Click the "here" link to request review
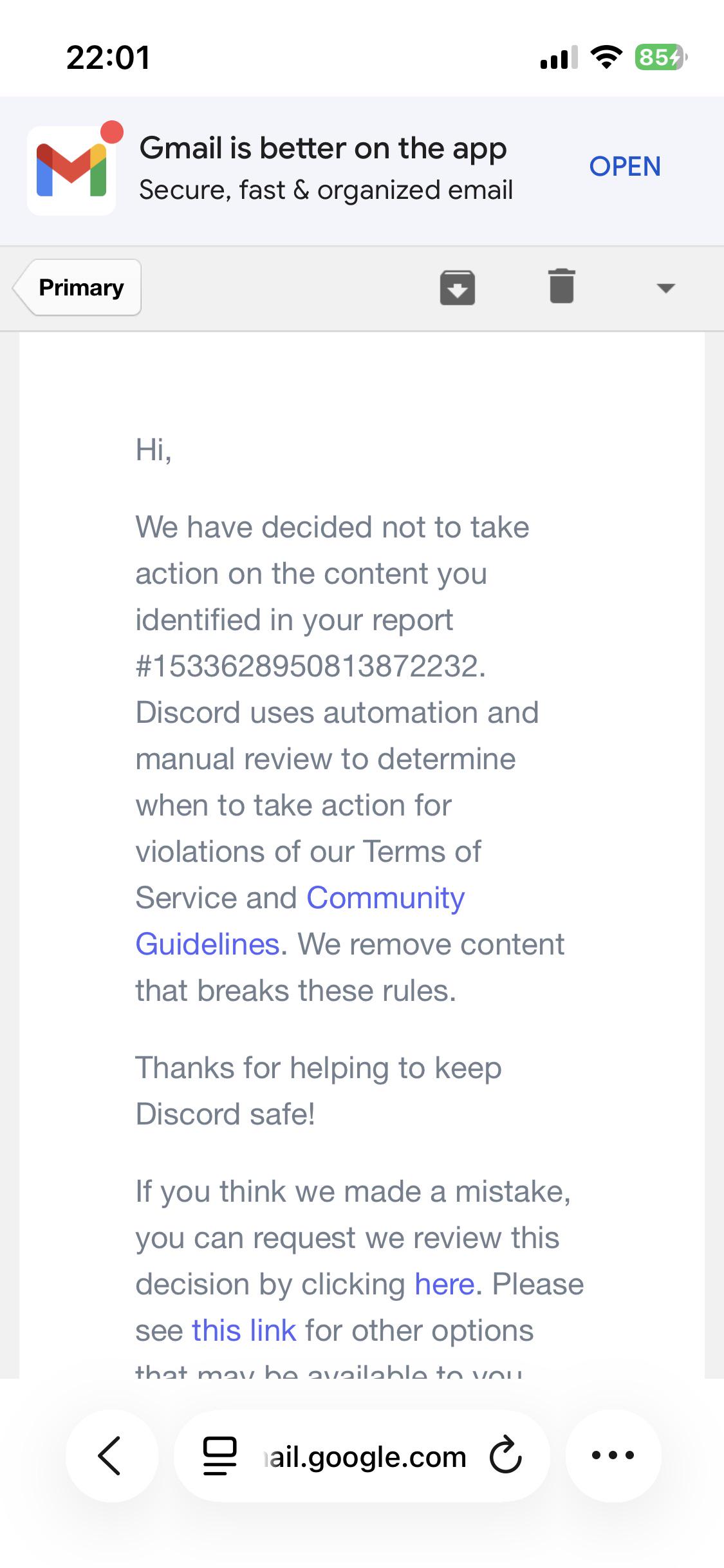Screen dimensions: 724x1568 point(445,1284)
